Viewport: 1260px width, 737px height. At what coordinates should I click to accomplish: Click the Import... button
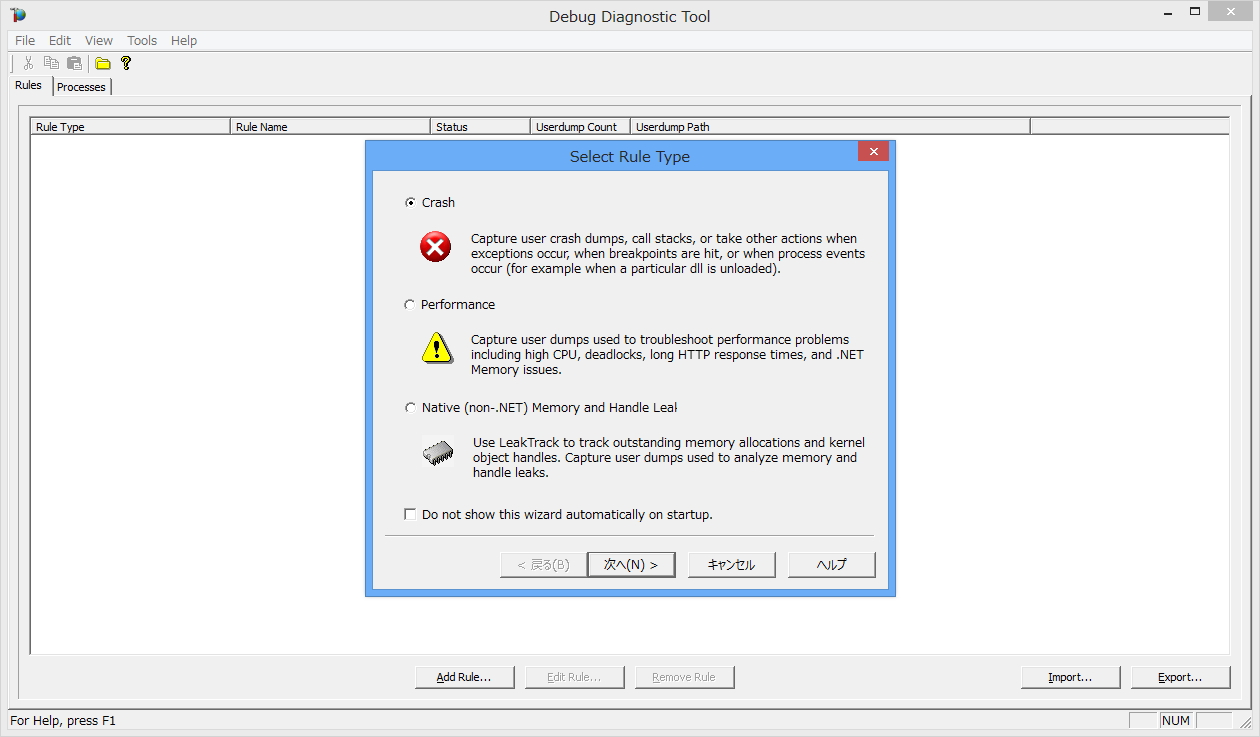pyautogui.click(x=1071, y=677)
